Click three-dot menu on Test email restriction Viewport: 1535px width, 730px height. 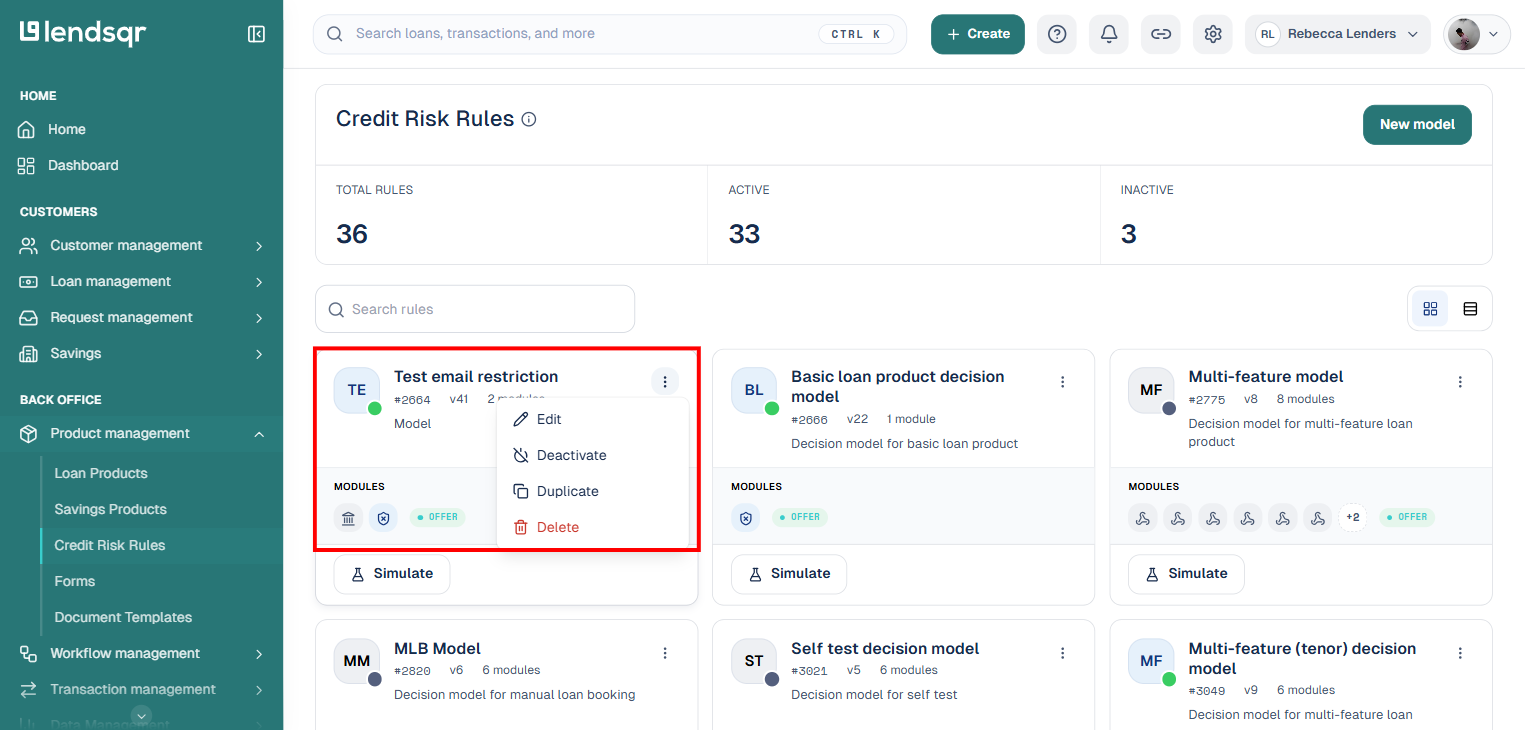(x=665, y=381)
